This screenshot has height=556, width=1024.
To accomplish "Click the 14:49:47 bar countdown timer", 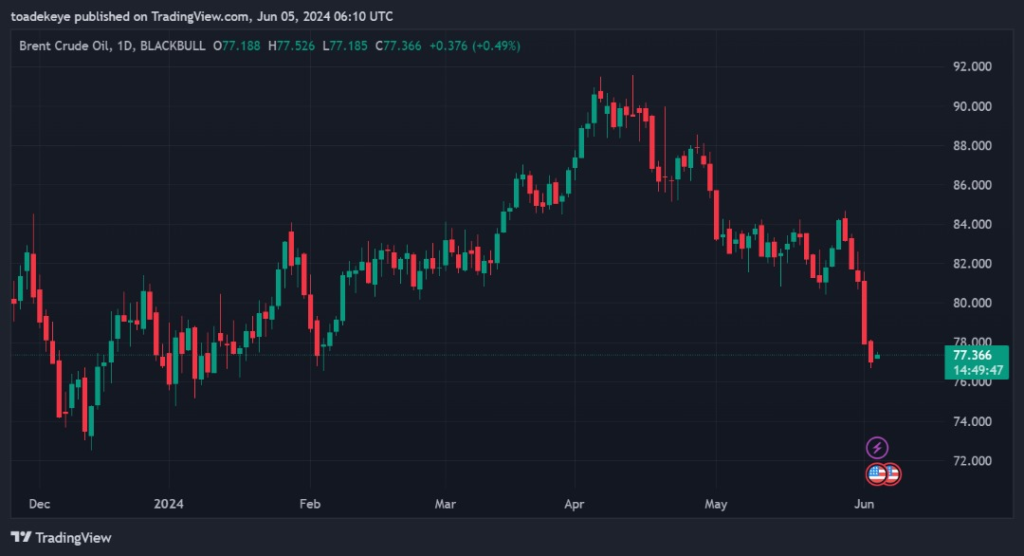I will (973, 369).
